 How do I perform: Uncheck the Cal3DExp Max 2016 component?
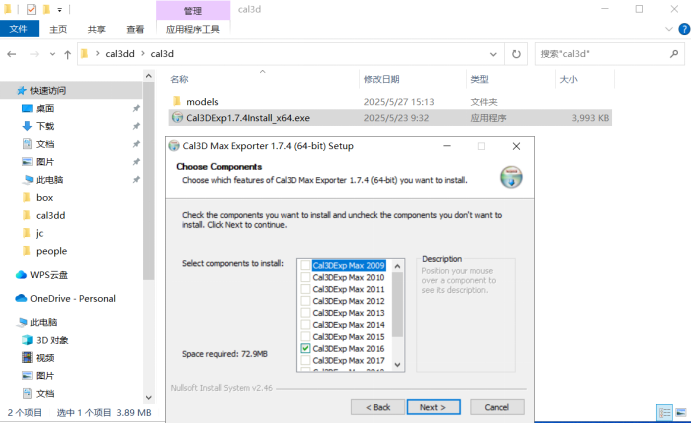305,349
